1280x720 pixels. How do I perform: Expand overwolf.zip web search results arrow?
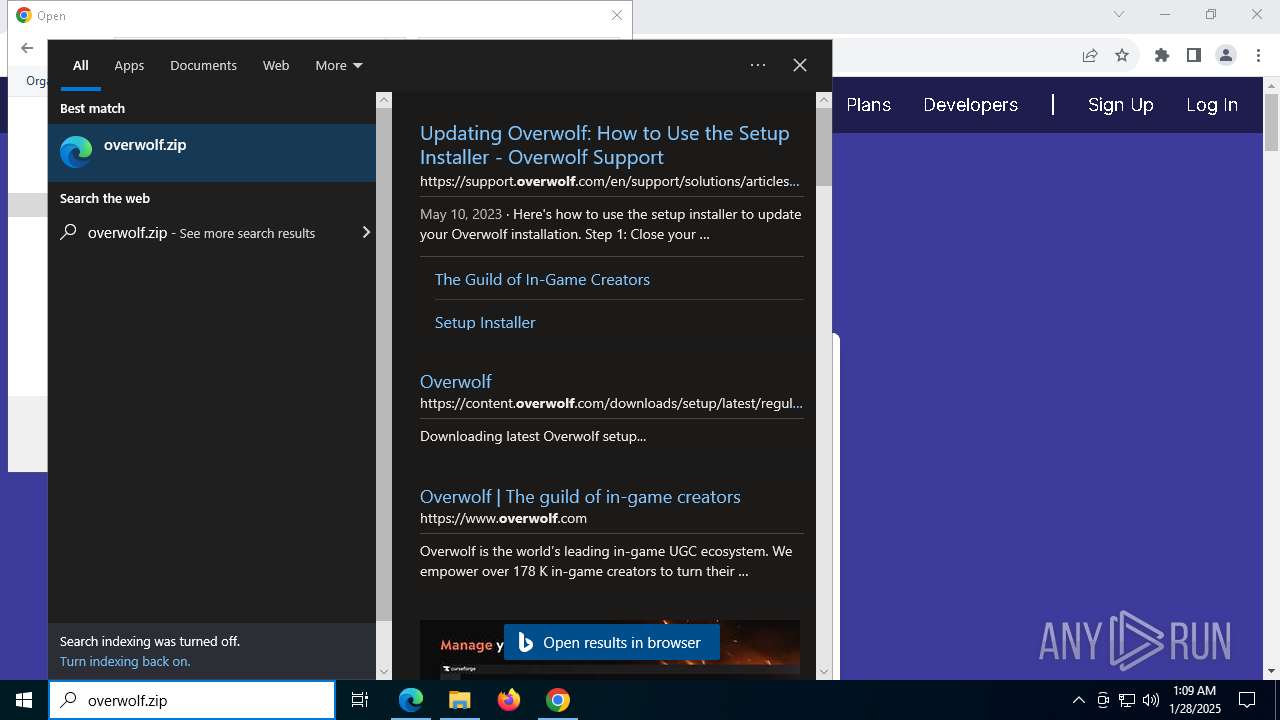366,232
